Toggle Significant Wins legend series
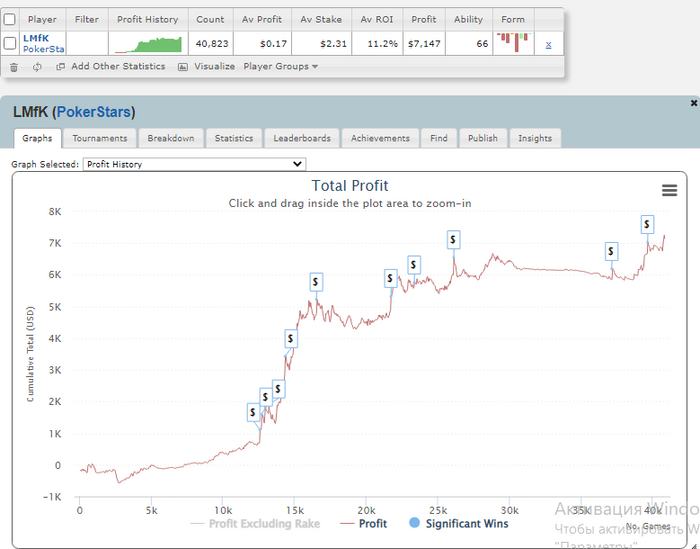Screen dimensions: 700x549 coord(459,524)
